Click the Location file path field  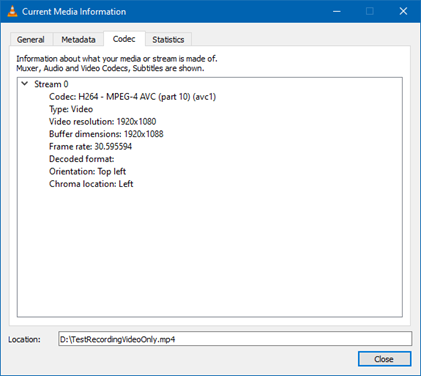235,339
